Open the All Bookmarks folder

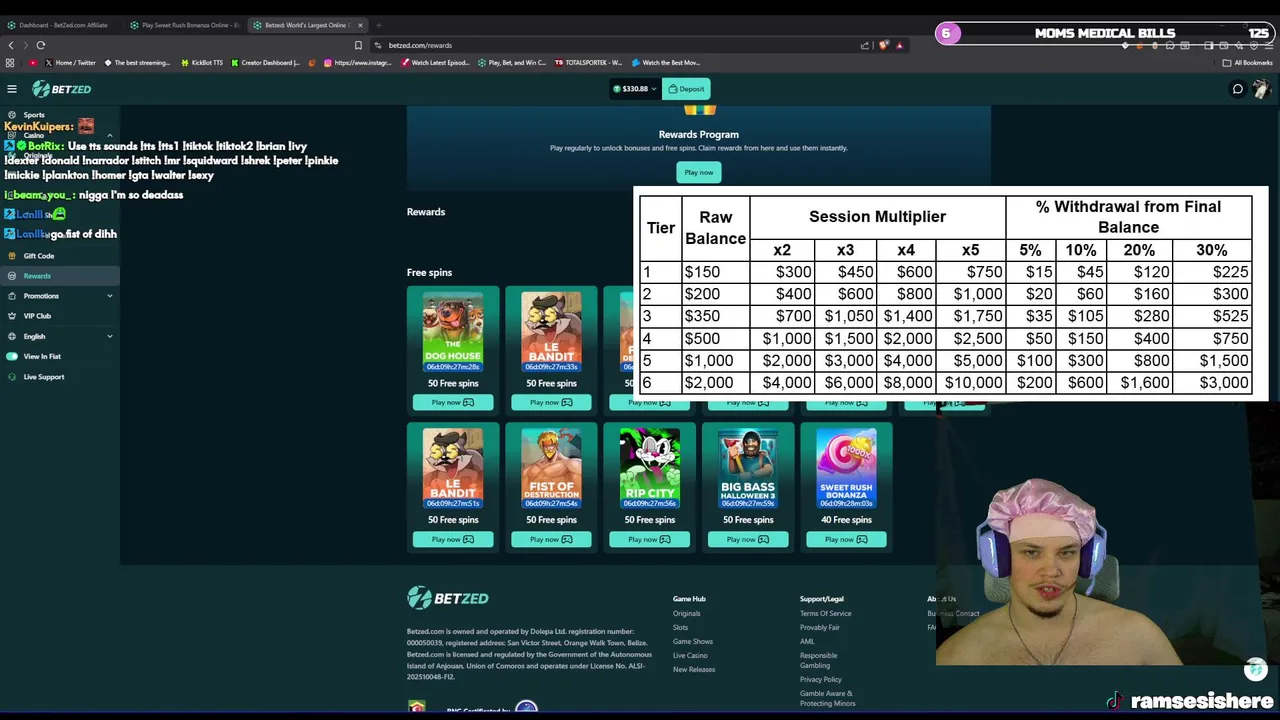tap(1249, 63)
